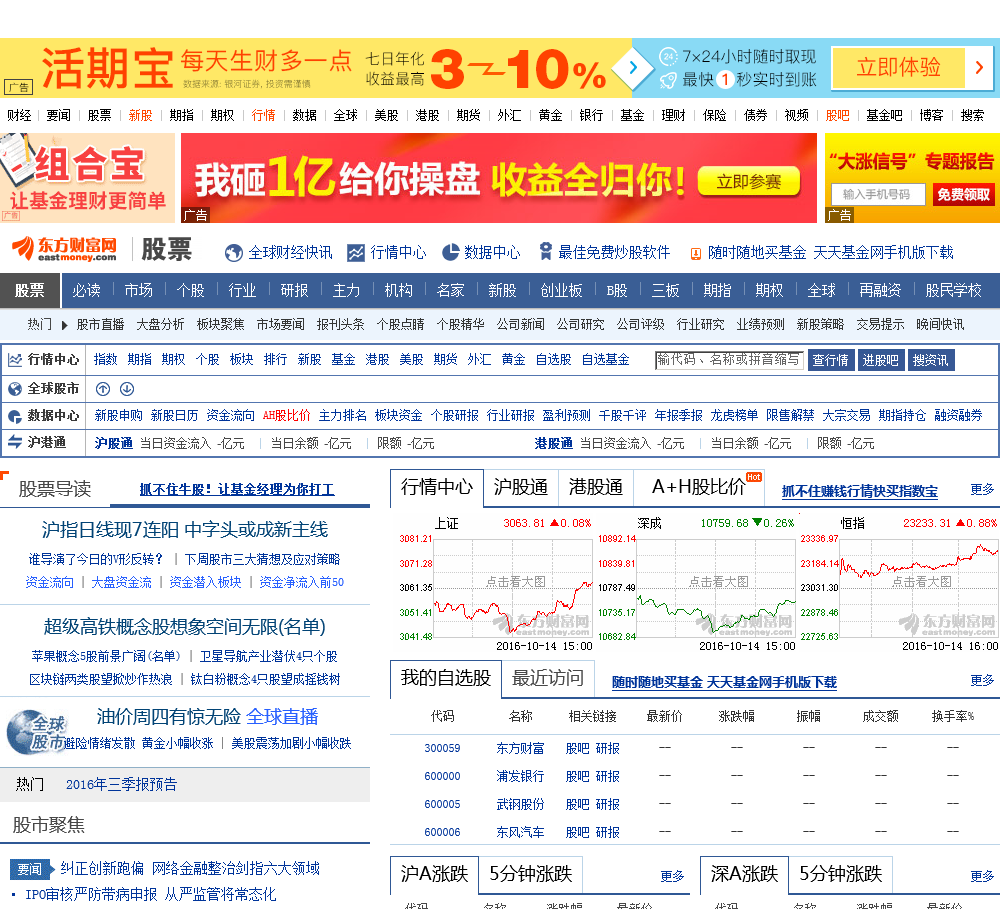Click the 立即参赛 button

pos(749,182)
